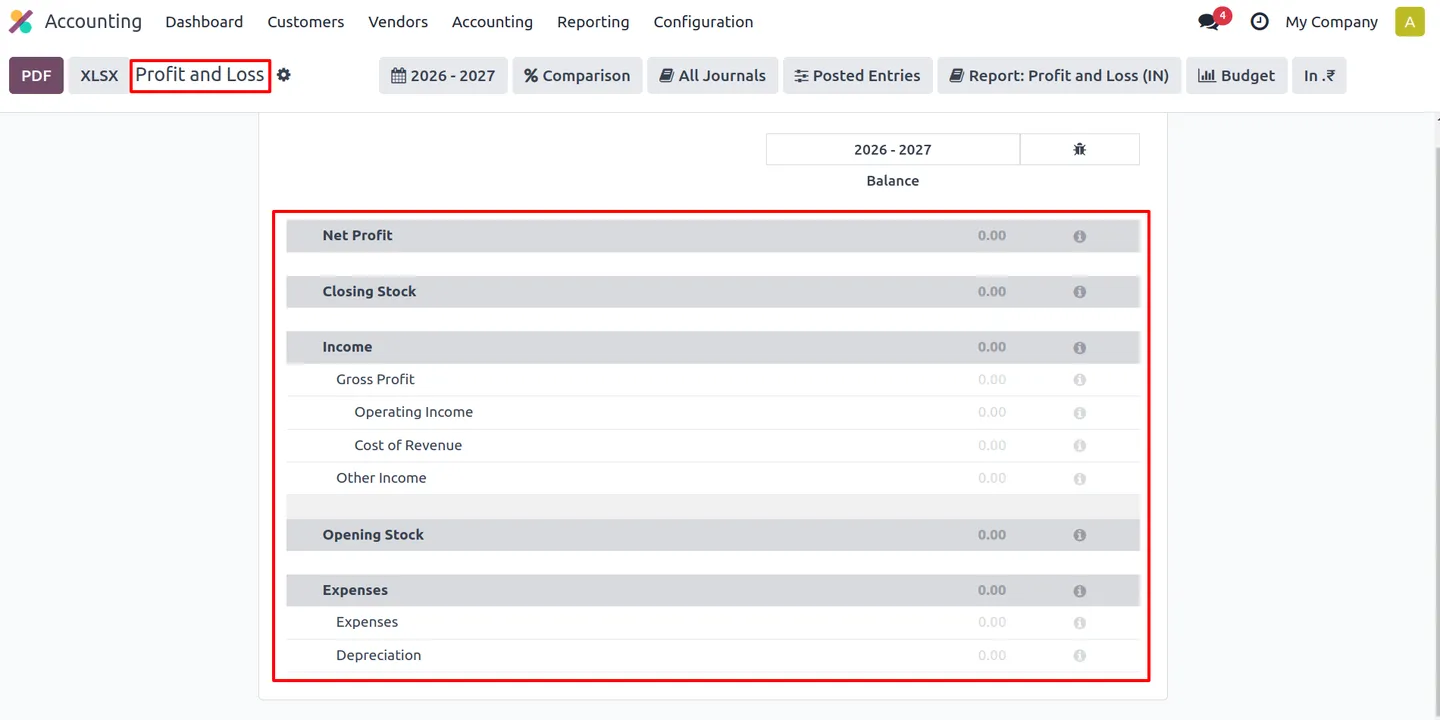This screenshot has height=720, width=1440.
Task: Open the 'In .₹' rounding unit dropdown
Action: point(1319,75)
